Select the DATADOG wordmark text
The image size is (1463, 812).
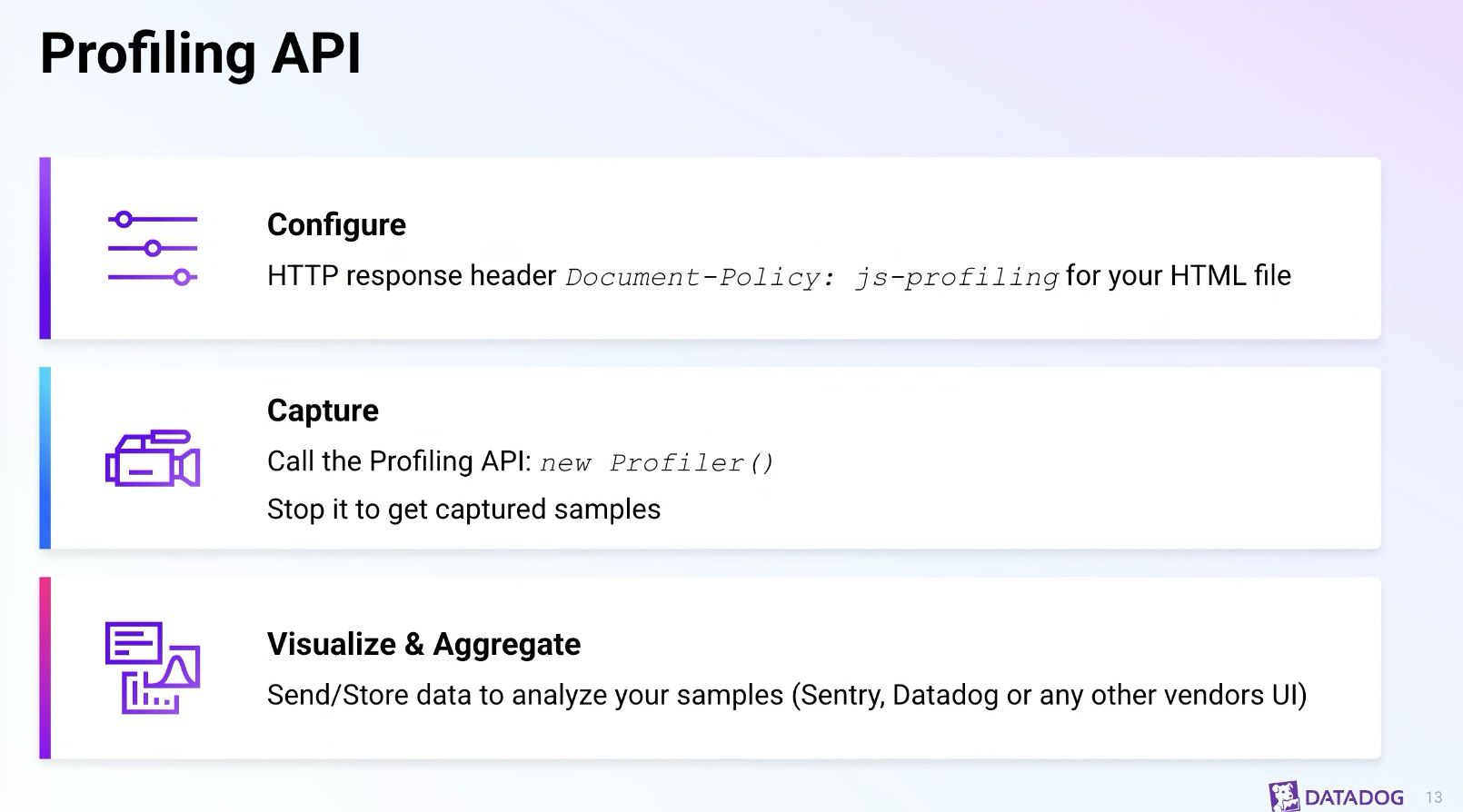[x=1354, y=798]
